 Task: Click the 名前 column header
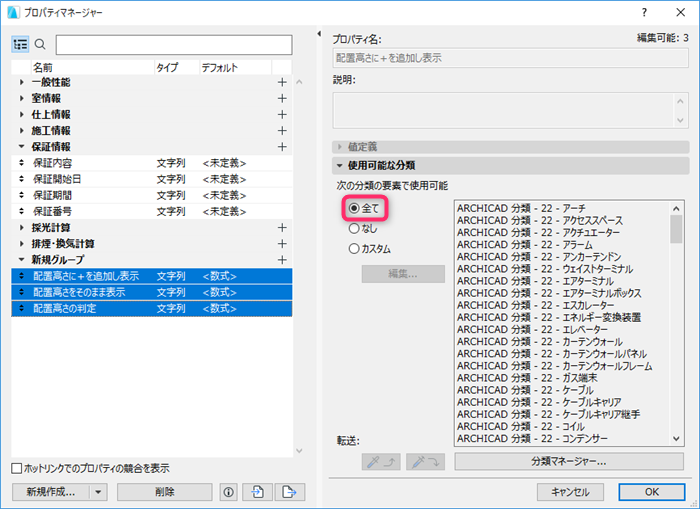tap(92, 67)
